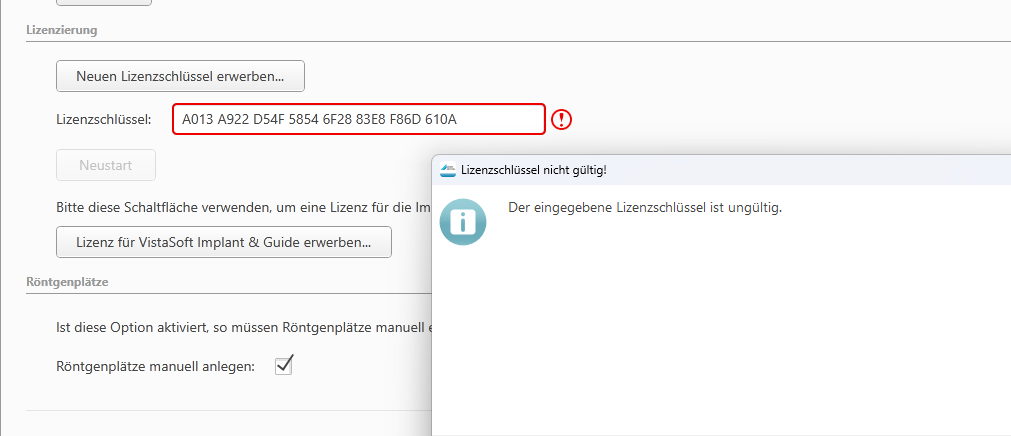Image resolution: width=1011 pixels, height=436 pixels.
Task: Click the red error icon beside license key
Action: (563, 120)
